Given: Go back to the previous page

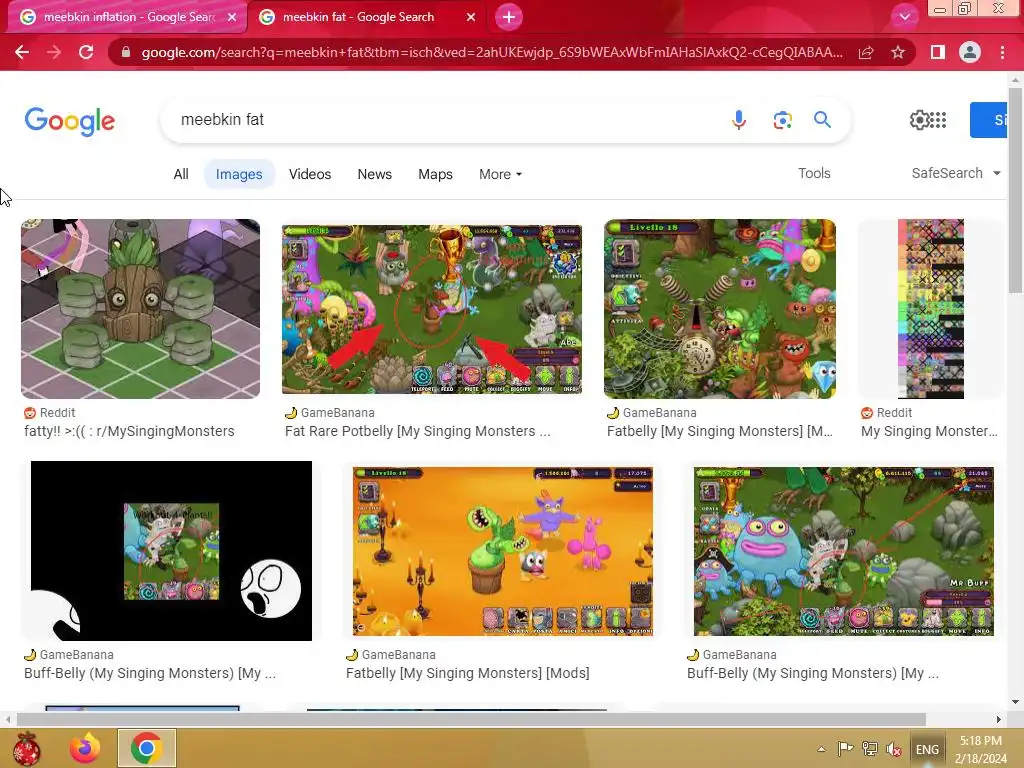Looking at the screenshot, I should coord(22,52).
